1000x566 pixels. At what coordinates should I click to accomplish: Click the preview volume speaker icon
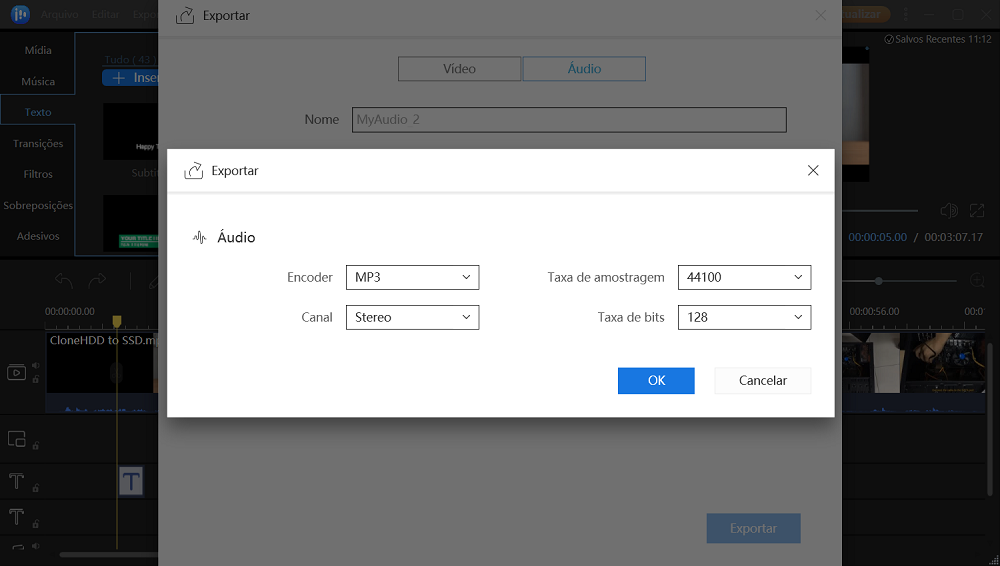click(948, 211)
